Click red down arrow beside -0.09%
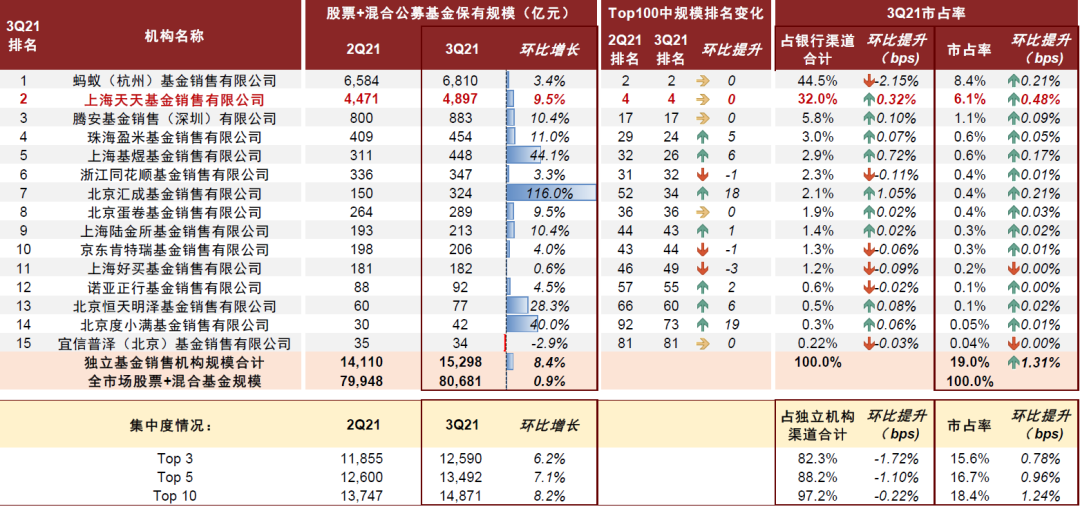 tap(870, 269)
